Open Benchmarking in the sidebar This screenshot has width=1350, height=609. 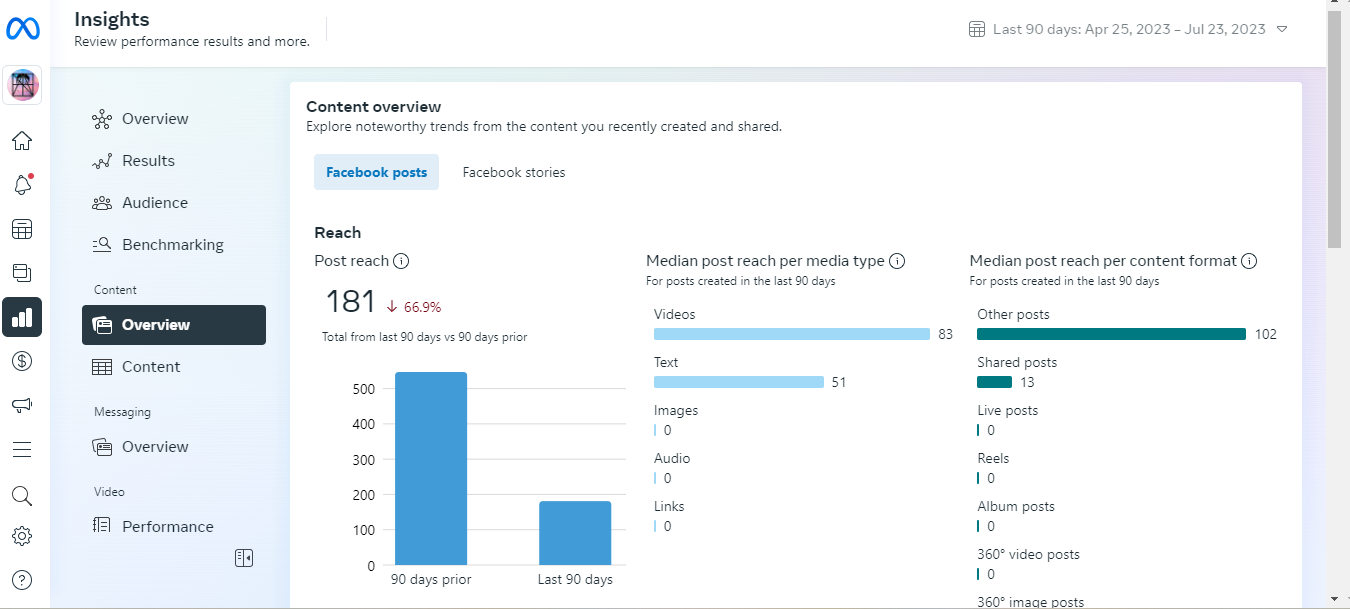coord(172,245)
